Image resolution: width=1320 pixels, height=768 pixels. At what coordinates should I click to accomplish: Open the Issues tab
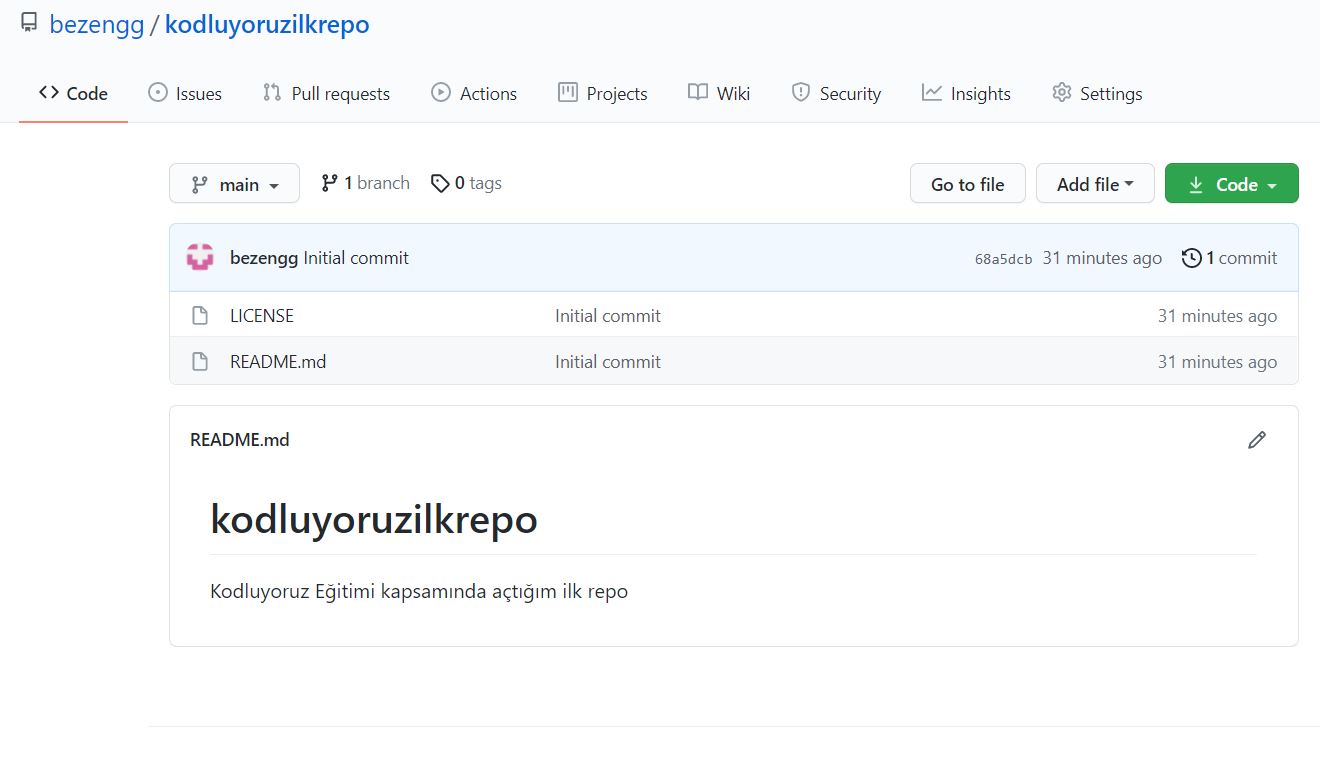point(185,94)
